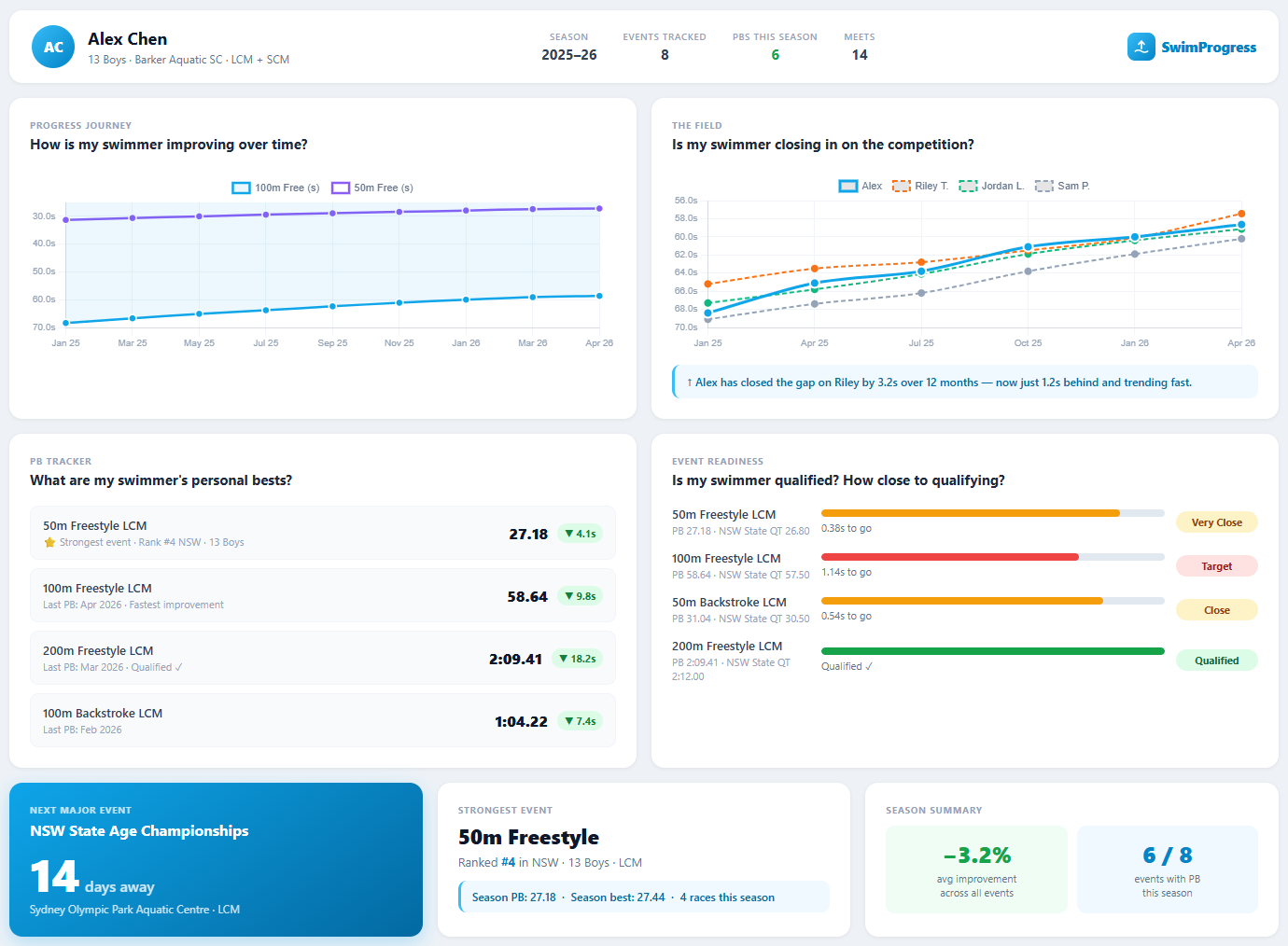Click the Close status badge
The image size is (1288, 946).
pos(1216,610)
